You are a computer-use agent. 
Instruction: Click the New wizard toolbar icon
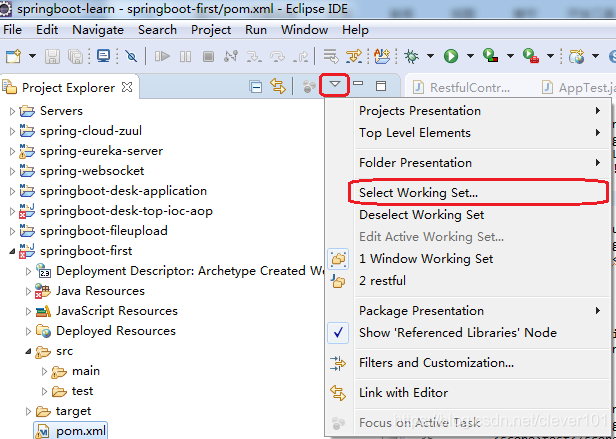click(x=13, y=56)
